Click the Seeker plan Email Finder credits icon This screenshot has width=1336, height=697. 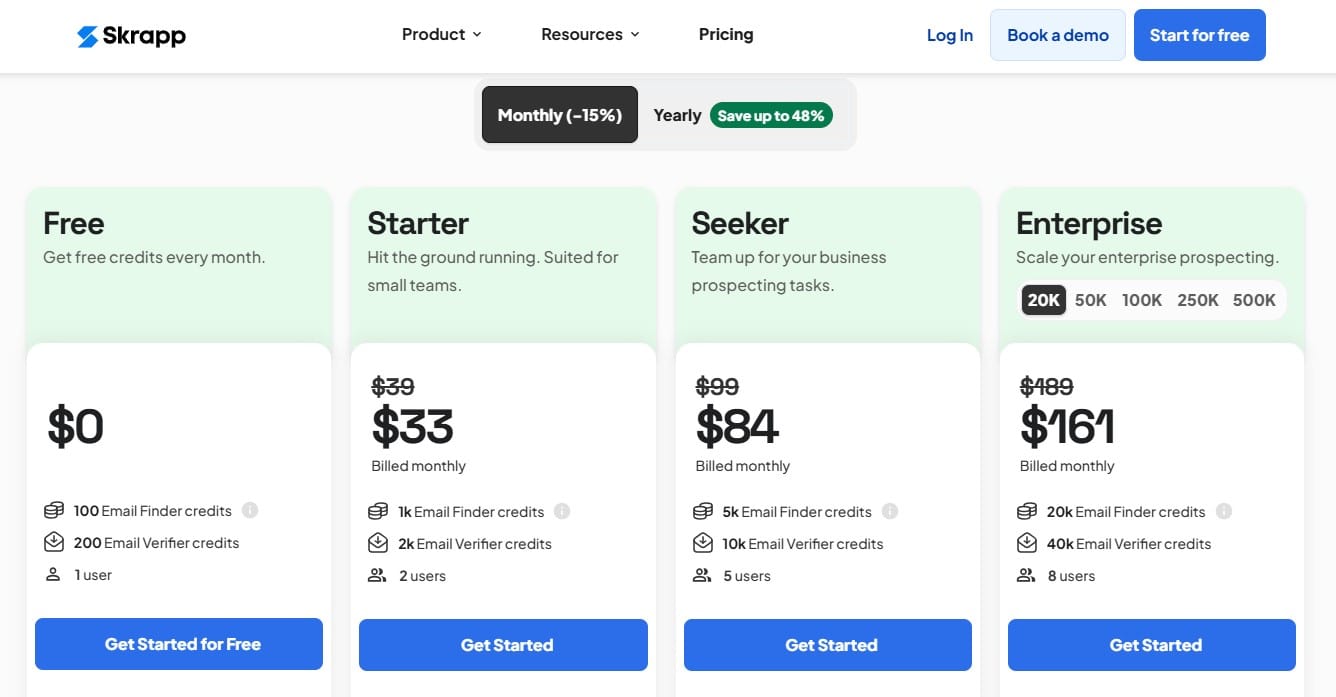[702, 511]
